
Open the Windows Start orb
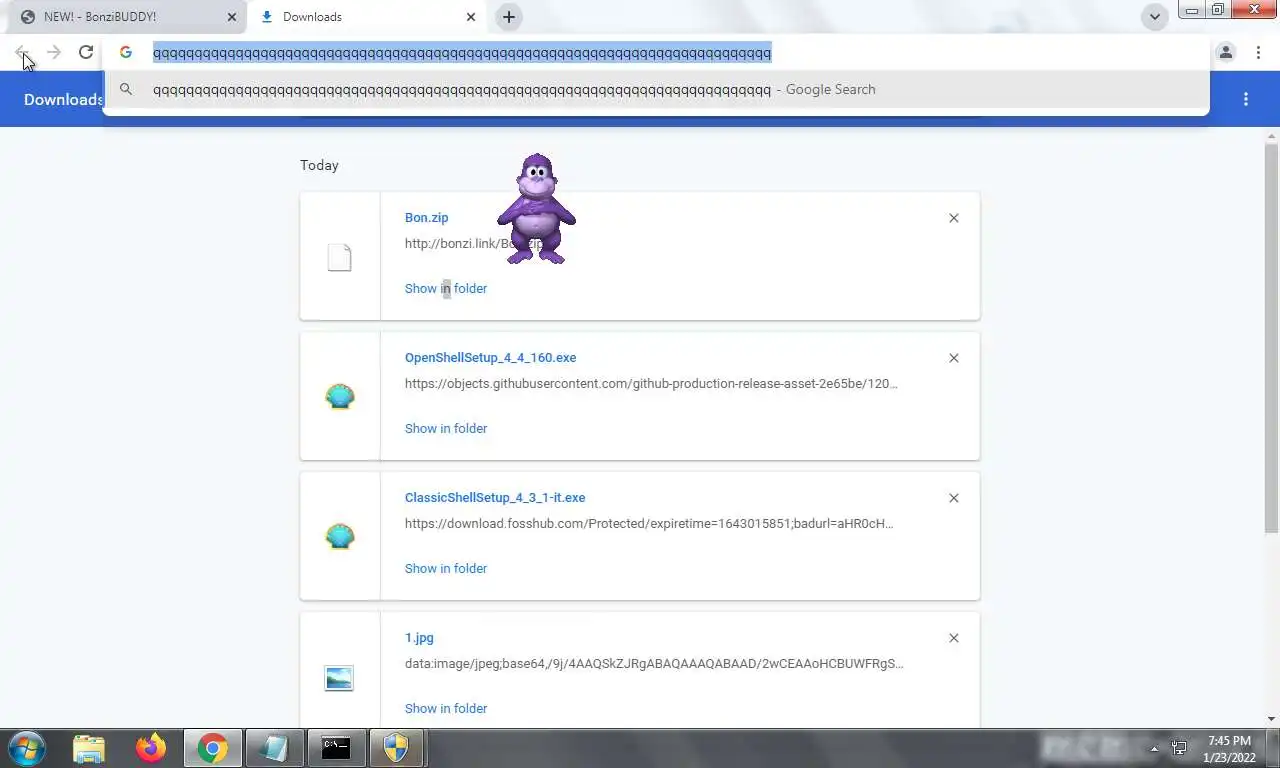27,748
